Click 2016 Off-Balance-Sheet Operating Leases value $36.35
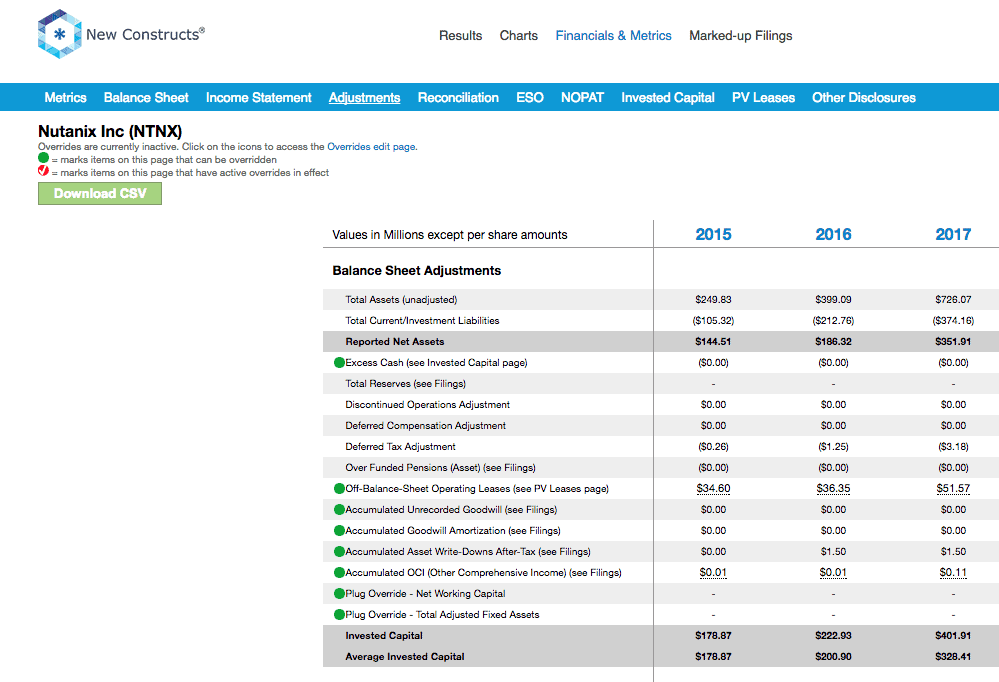This screenshot has width=999, height=682. pos(833,489)
